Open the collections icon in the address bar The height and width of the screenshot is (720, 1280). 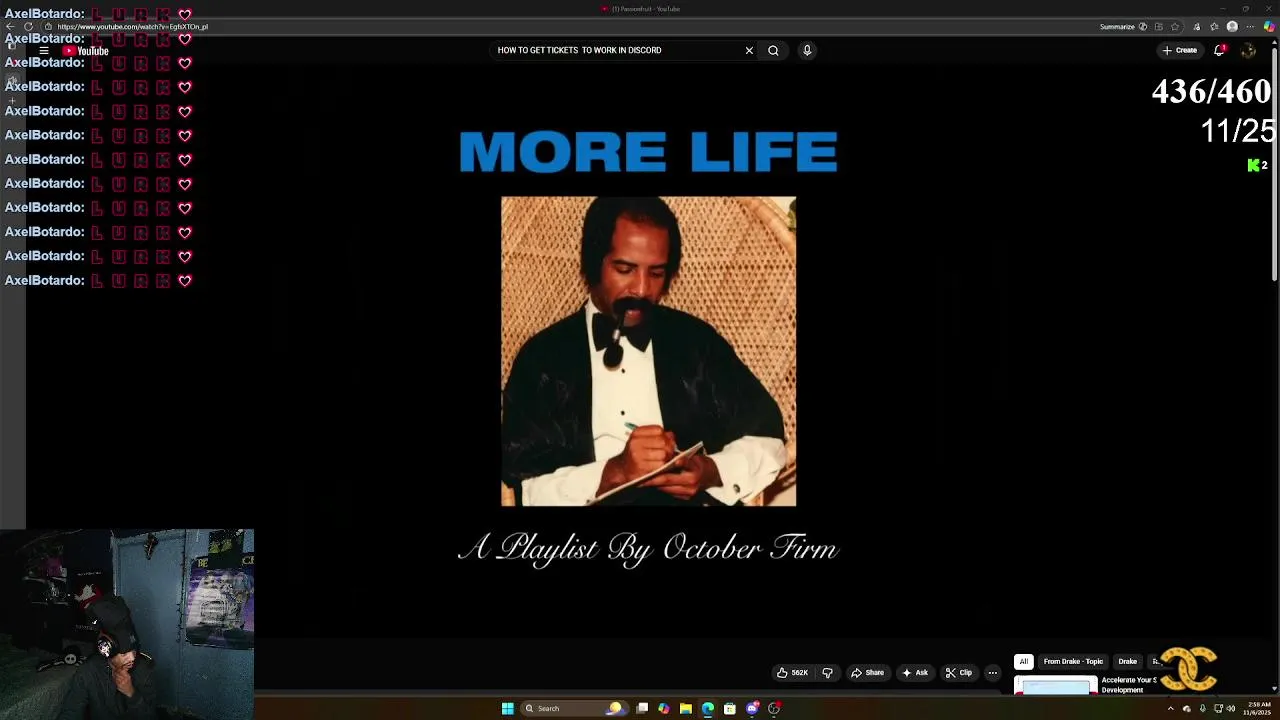[x=1158, y=27]
